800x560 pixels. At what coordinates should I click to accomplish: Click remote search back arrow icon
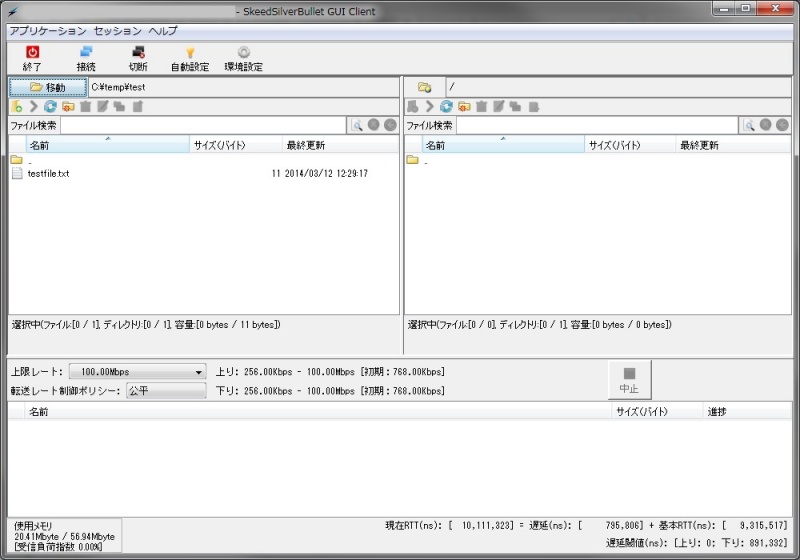782,125
